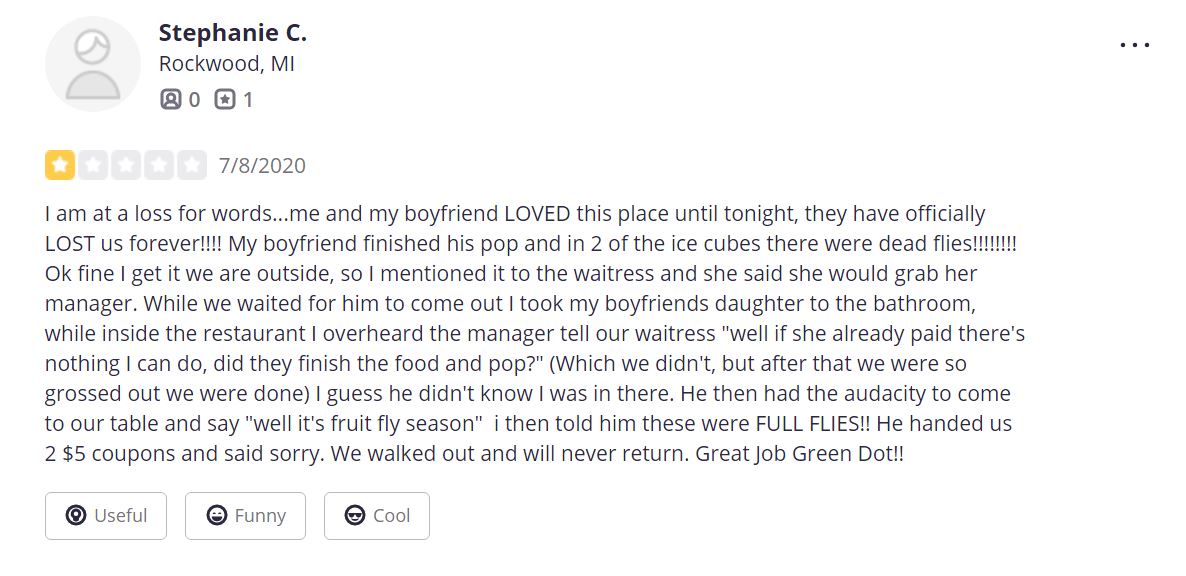Click the Rockwood, MI location text
This screenshot has height=576, width=1186.
click(226, 64)
